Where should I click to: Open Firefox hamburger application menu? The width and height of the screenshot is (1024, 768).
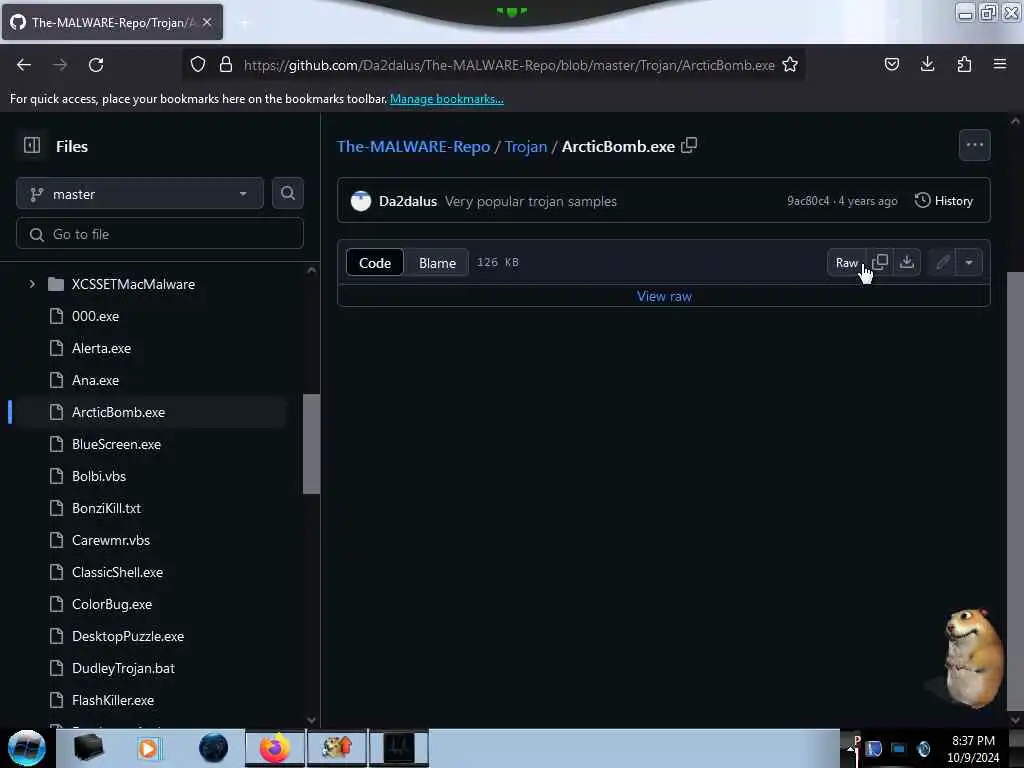click(x=999, y=64)
